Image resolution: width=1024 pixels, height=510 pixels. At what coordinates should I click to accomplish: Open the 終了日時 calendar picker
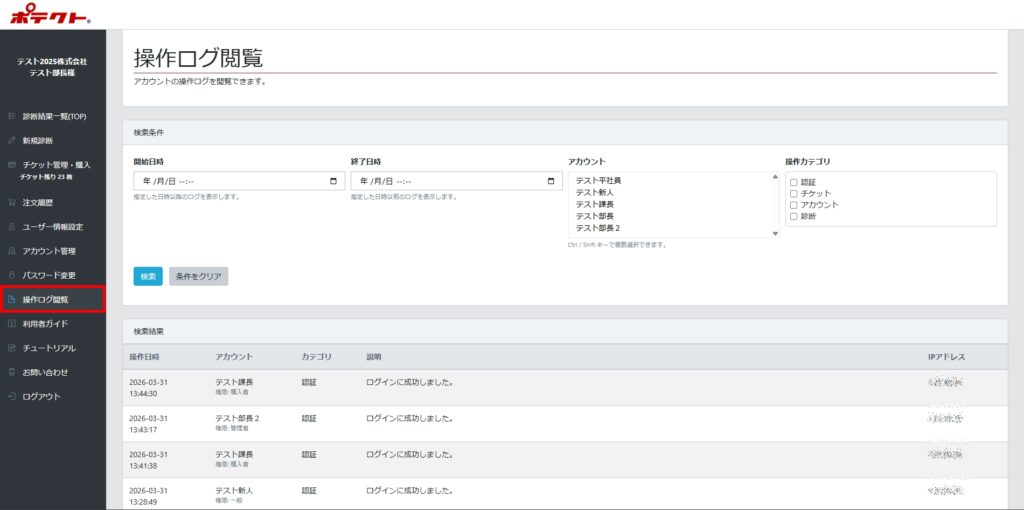550,181
